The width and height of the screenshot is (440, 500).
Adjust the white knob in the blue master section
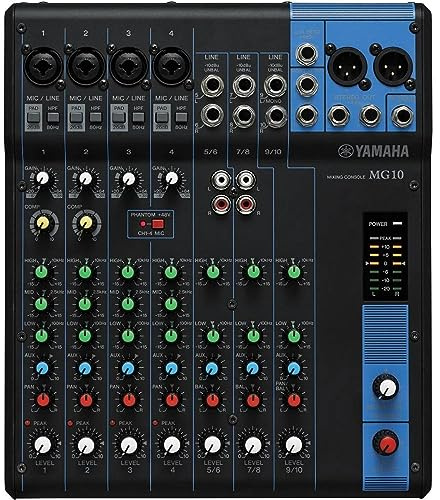386,387
